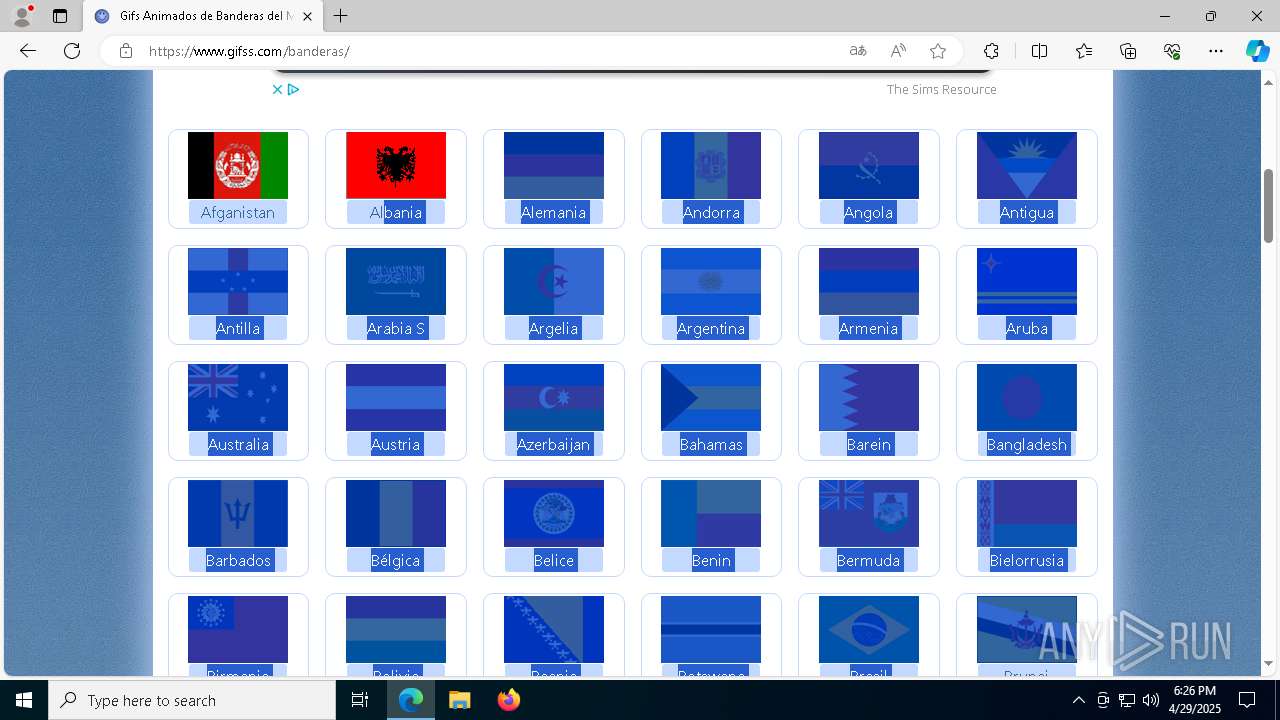
Task: Open the Bermuda flag image
Action: pyautogui.click(x=869, y=514)
